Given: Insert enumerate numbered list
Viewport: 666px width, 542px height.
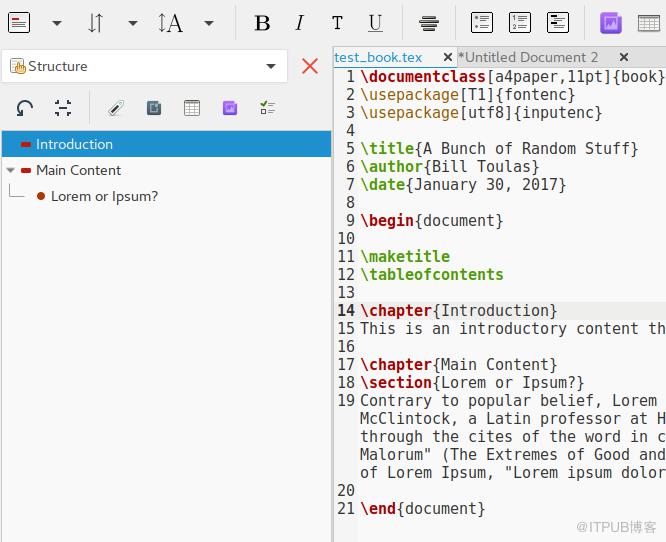Looking at the screenshot, I should [520, 23].
